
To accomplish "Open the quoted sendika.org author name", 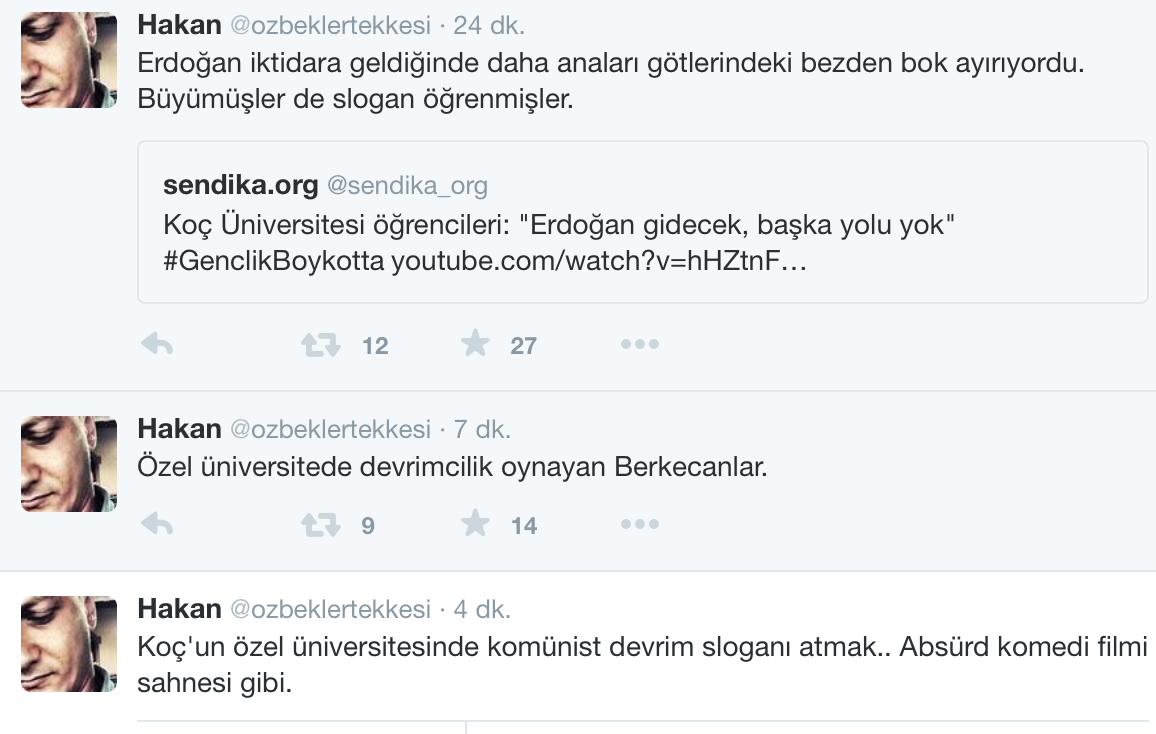I will coord(240,185).
